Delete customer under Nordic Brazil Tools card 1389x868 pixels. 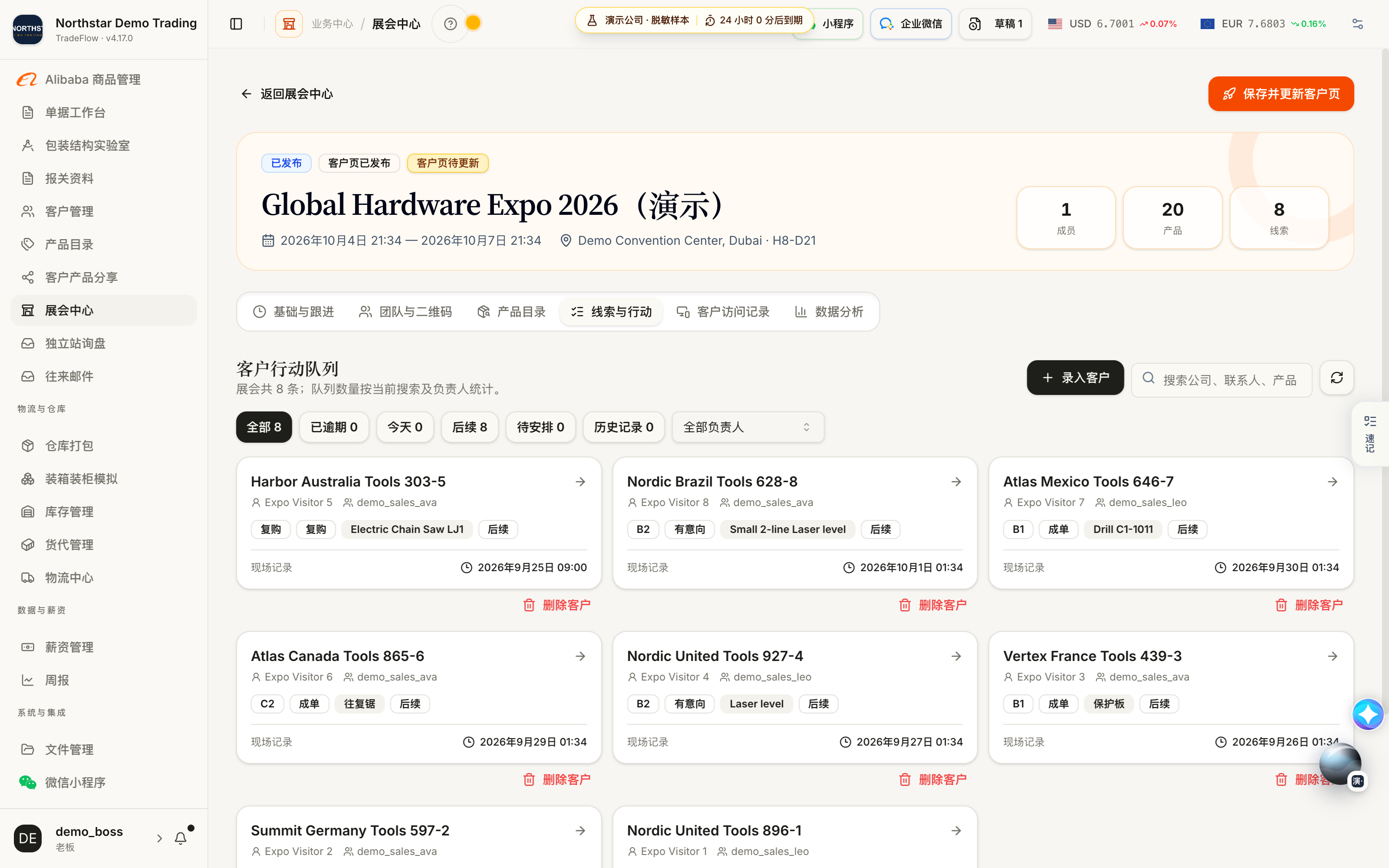pos(933,605)
